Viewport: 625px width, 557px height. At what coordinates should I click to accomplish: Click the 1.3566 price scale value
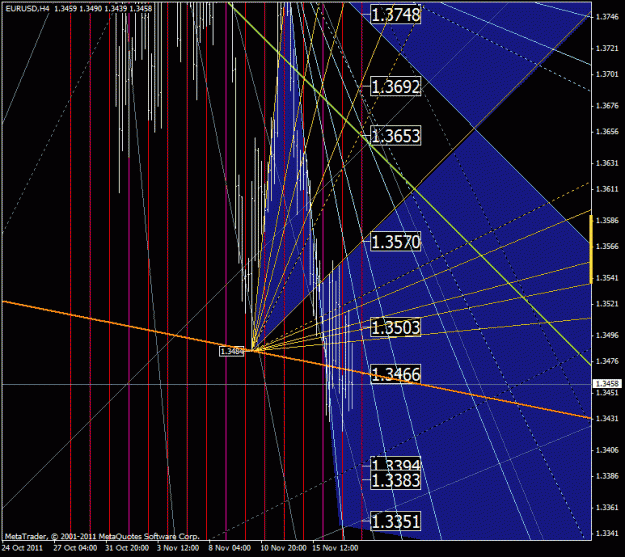607,246
